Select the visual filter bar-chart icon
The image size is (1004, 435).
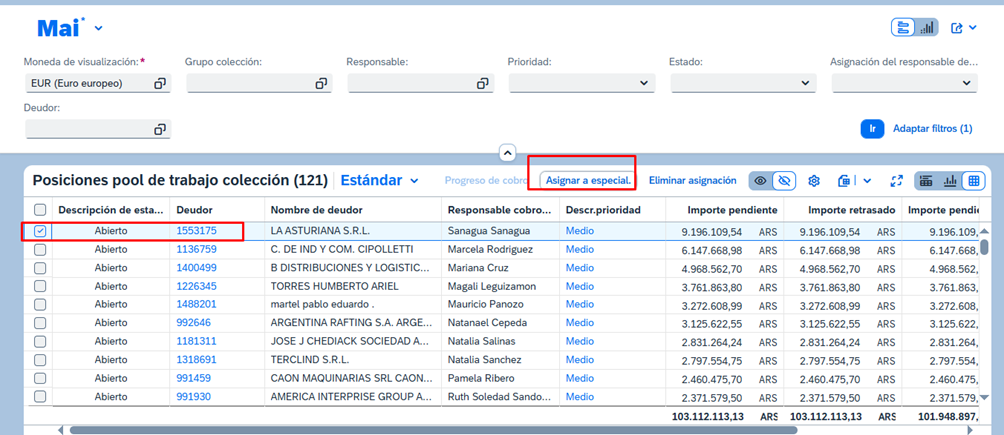coord(927,28)
